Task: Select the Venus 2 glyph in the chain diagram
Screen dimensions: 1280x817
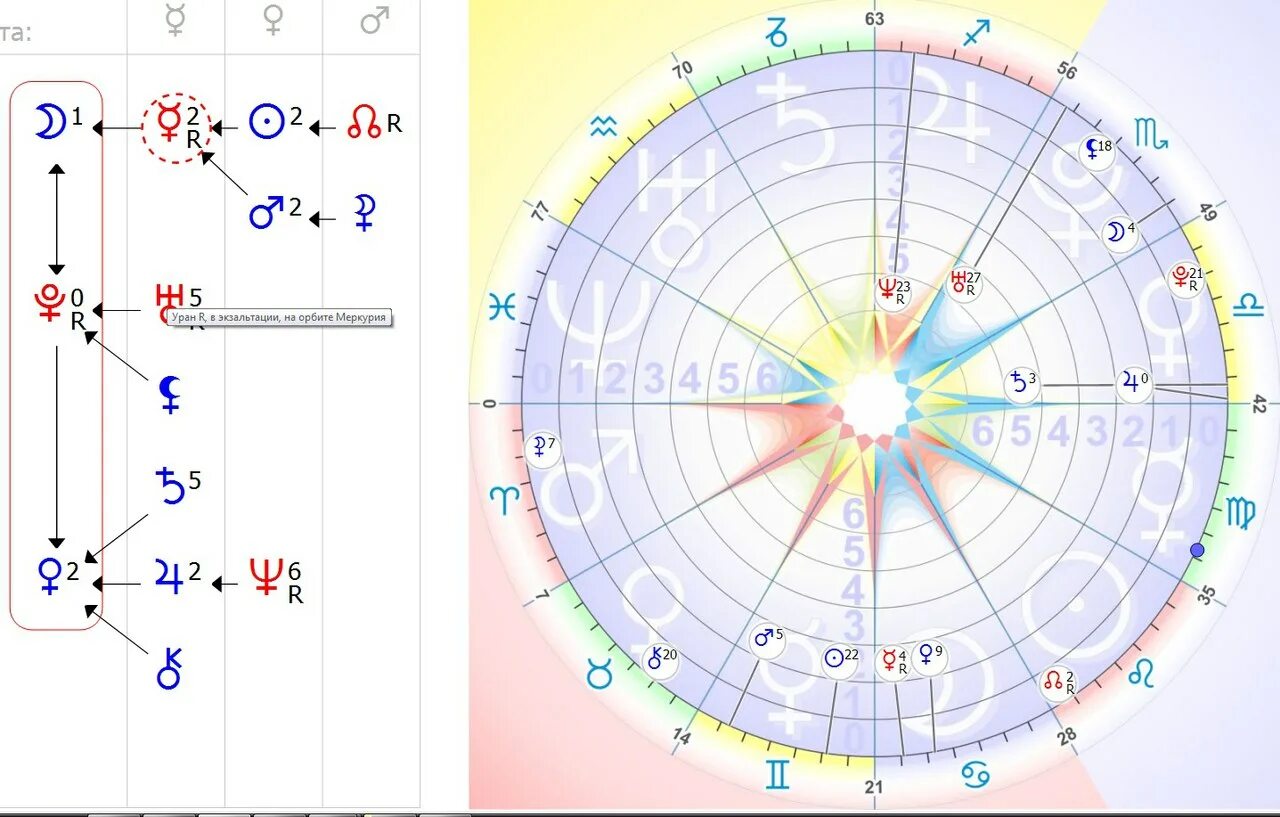Action: [48, 577]
